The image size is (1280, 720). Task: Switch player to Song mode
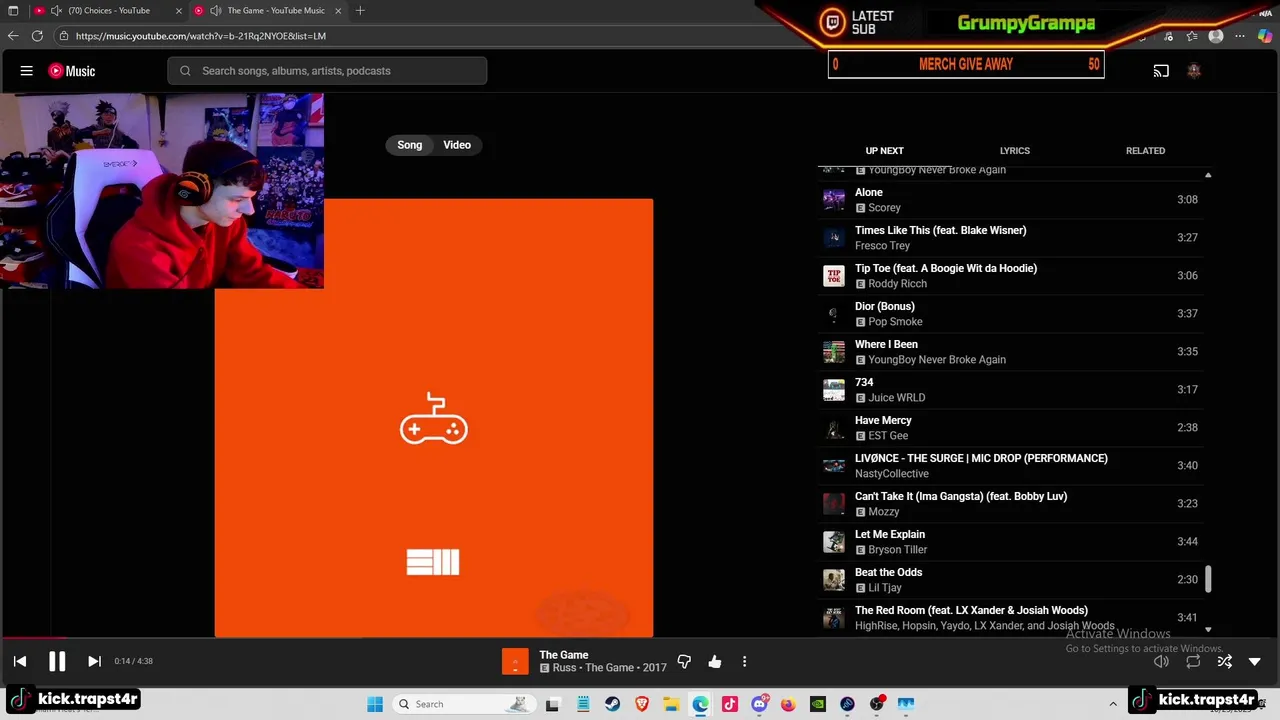[x=410, y=145]
